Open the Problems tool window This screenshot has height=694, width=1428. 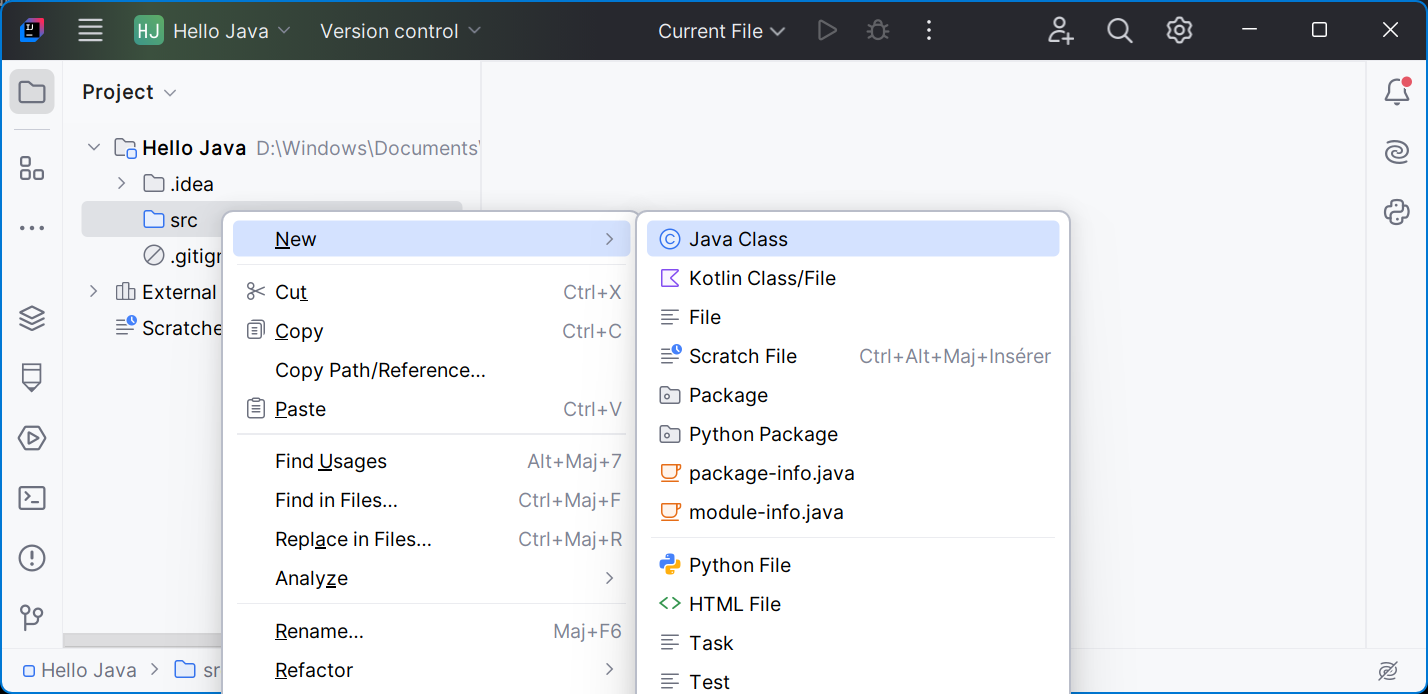[32, 558]
